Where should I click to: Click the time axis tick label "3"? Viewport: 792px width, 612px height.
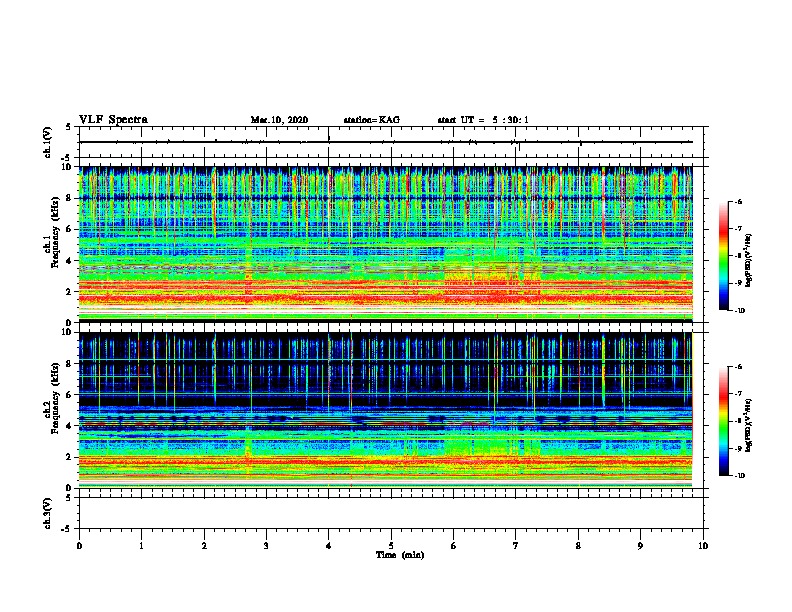tap(266, 546)
